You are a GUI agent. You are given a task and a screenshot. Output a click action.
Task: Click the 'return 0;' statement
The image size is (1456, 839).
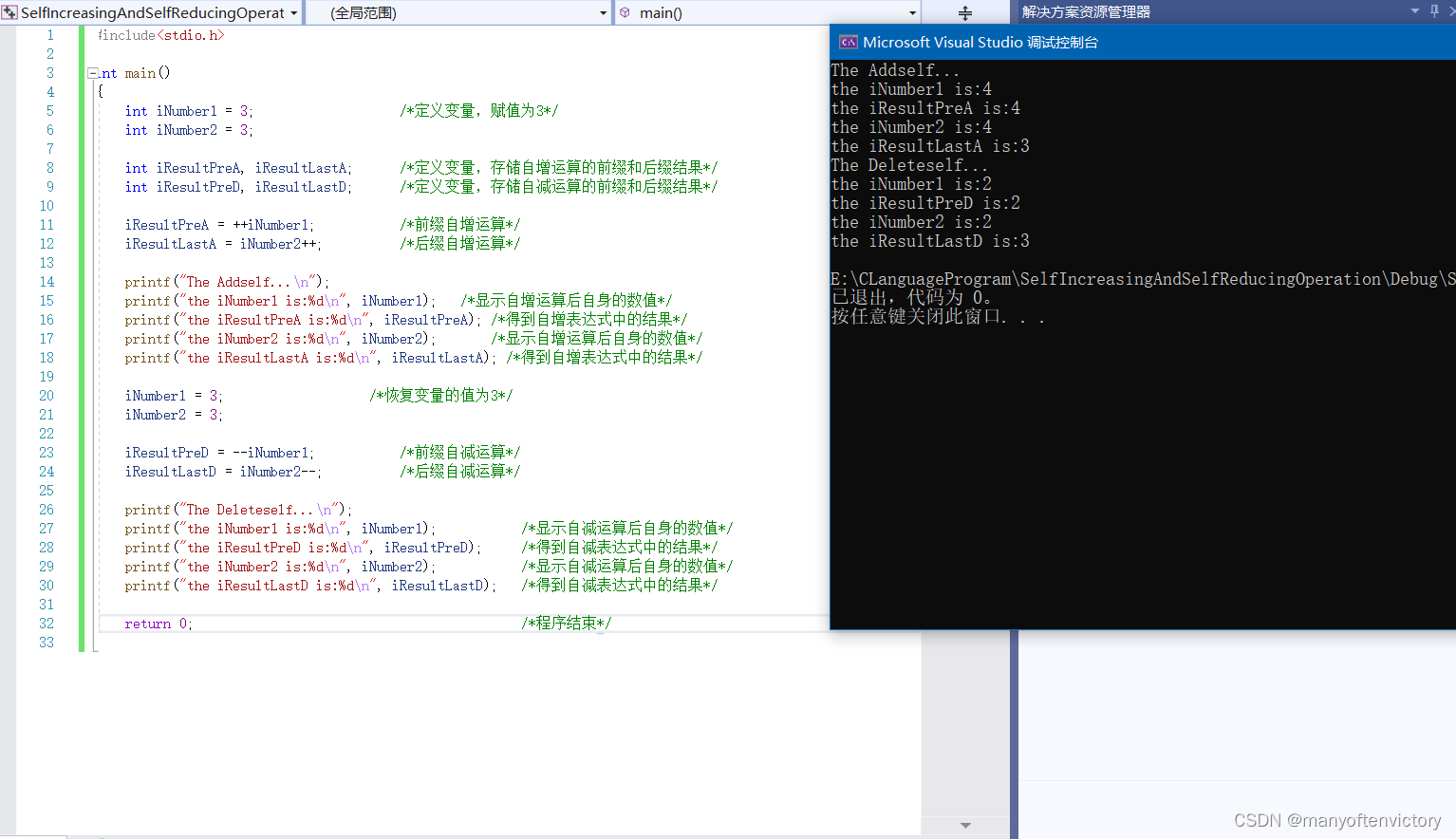click(159, 624)
